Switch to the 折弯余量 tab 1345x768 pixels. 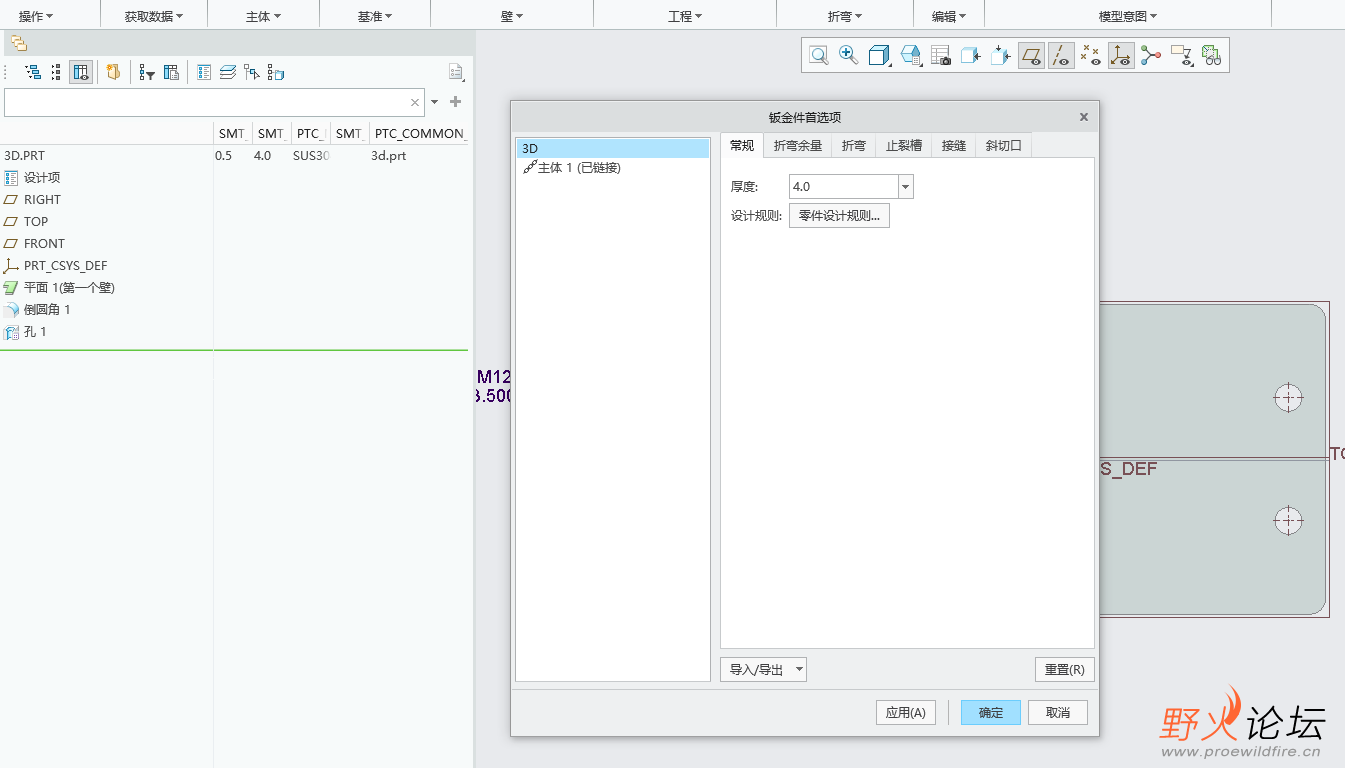(x=798, y=146)
